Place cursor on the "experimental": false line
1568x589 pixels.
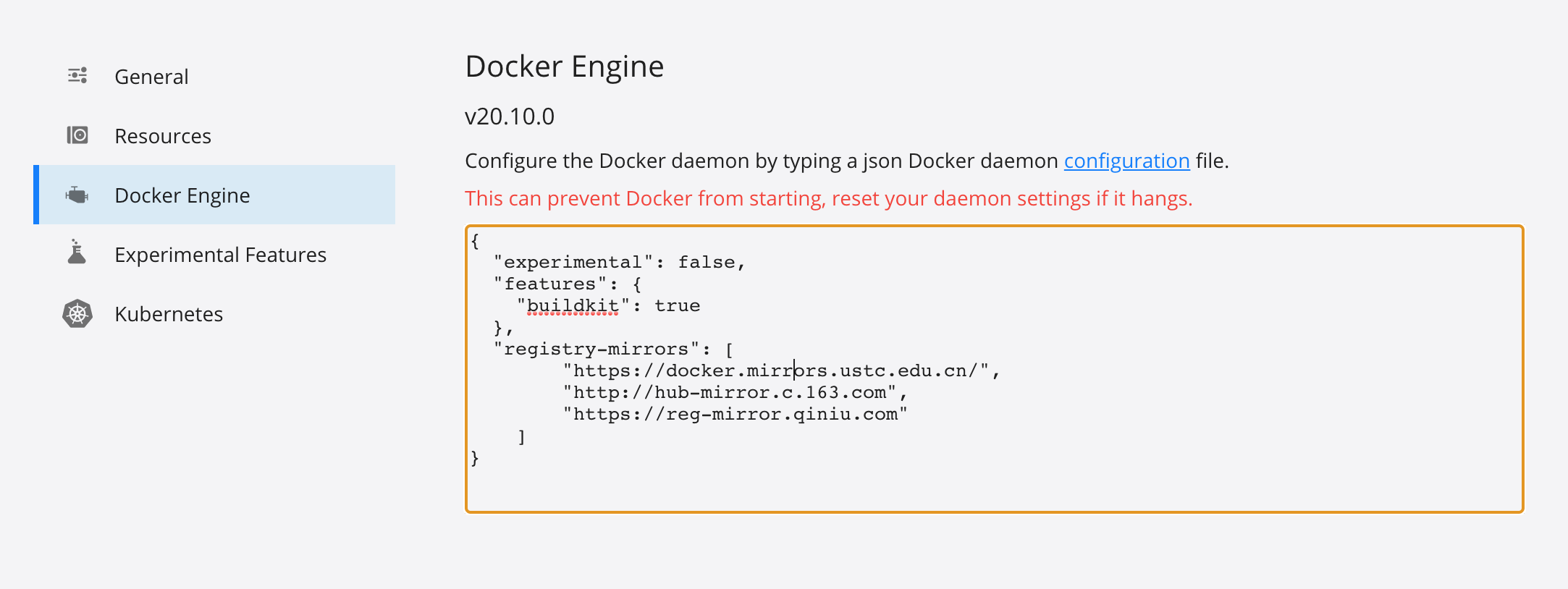[x=619, y=262]
